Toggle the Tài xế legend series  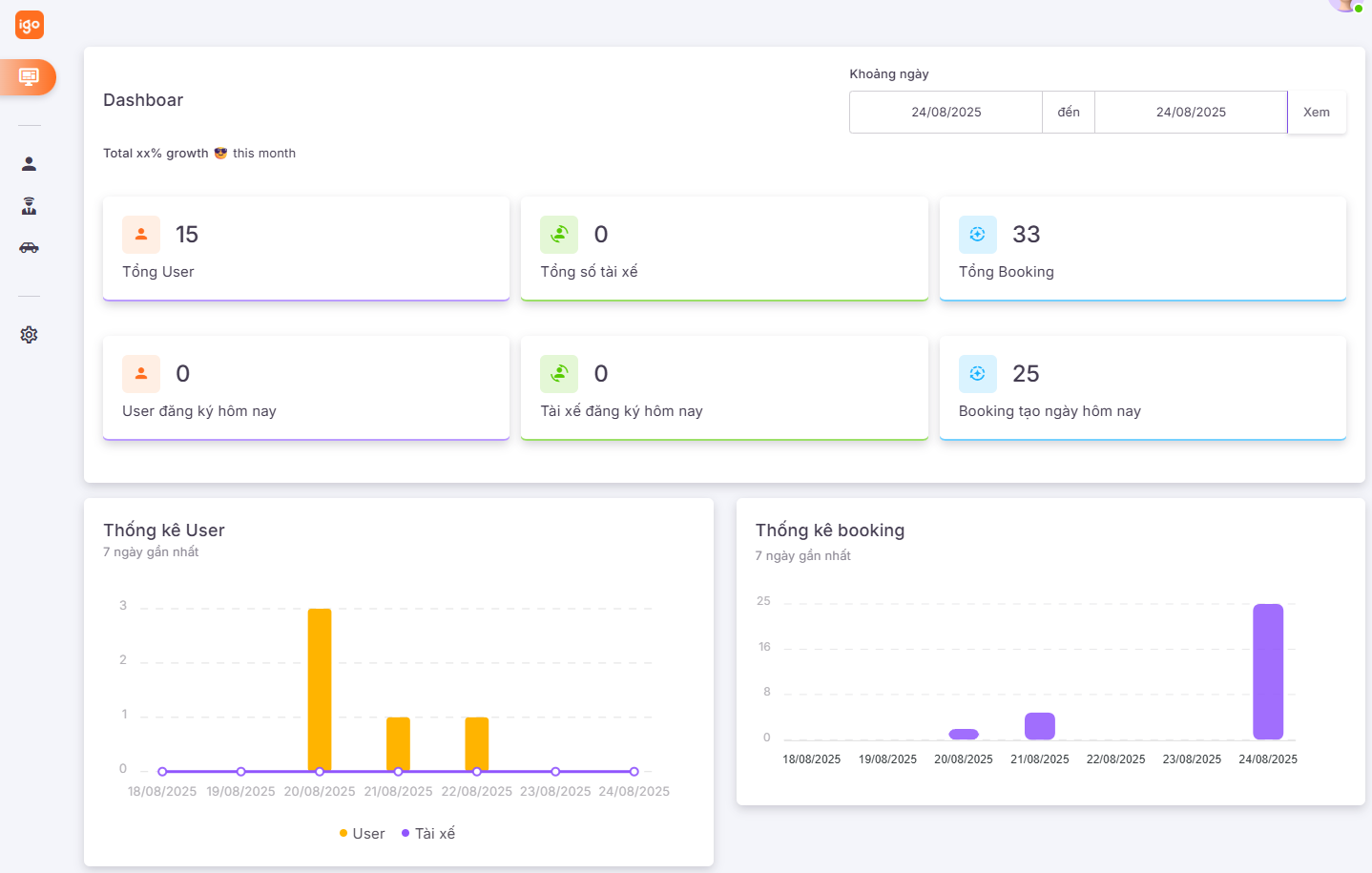pyautogui.click(x=428, y=834)
